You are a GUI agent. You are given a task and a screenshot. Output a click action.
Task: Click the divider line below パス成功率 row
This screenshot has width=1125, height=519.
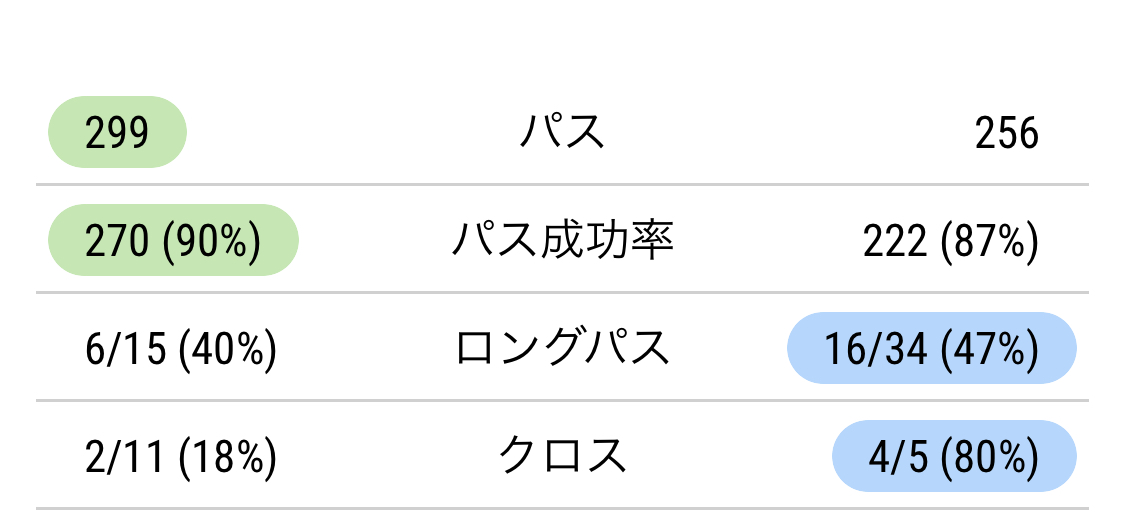[x=562, y=293]
